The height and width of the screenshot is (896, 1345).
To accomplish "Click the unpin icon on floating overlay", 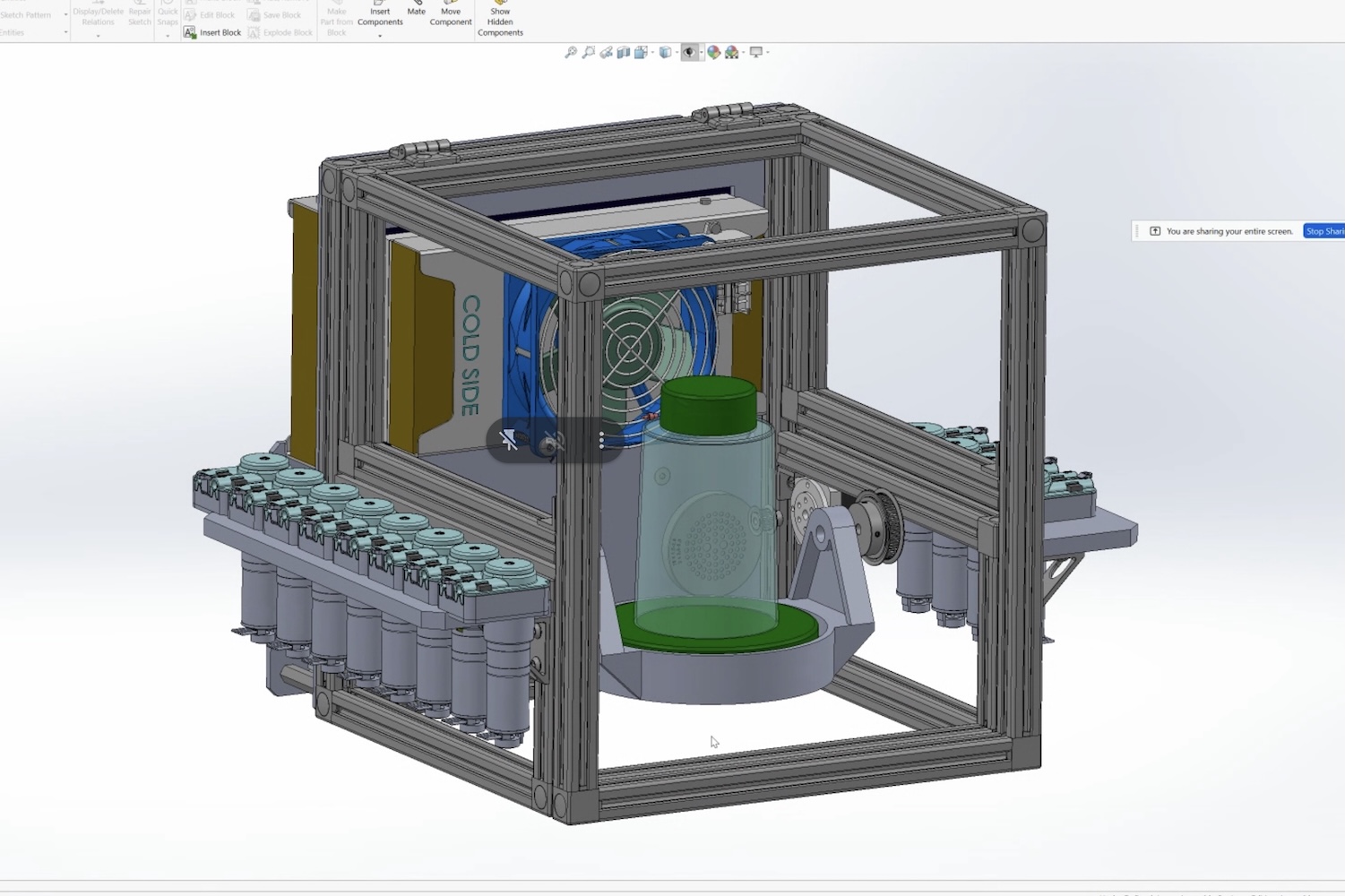I will [508, 440].
